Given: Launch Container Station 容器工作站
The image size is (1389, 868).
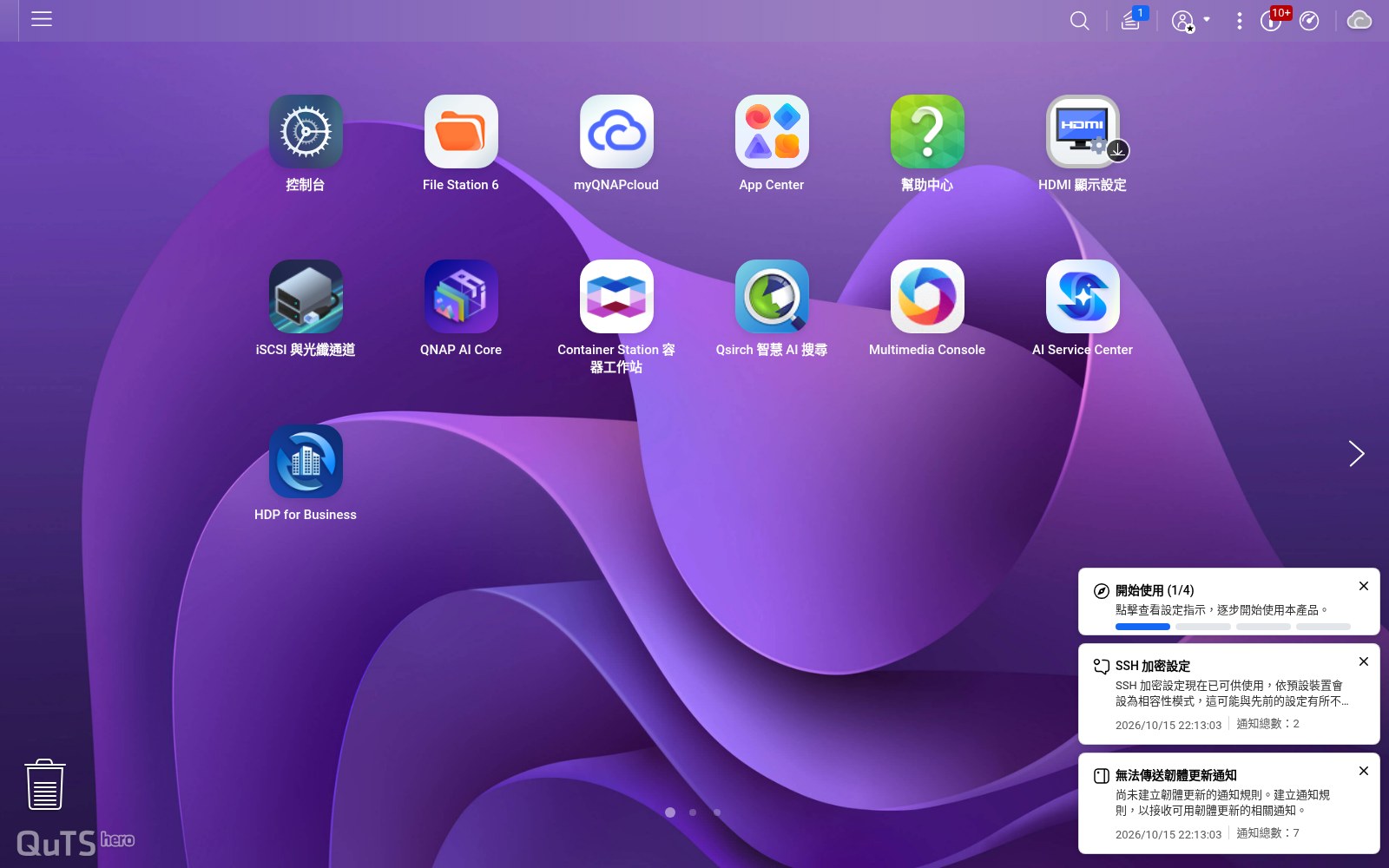Looking at the screenshot, I should pos(616,297).
